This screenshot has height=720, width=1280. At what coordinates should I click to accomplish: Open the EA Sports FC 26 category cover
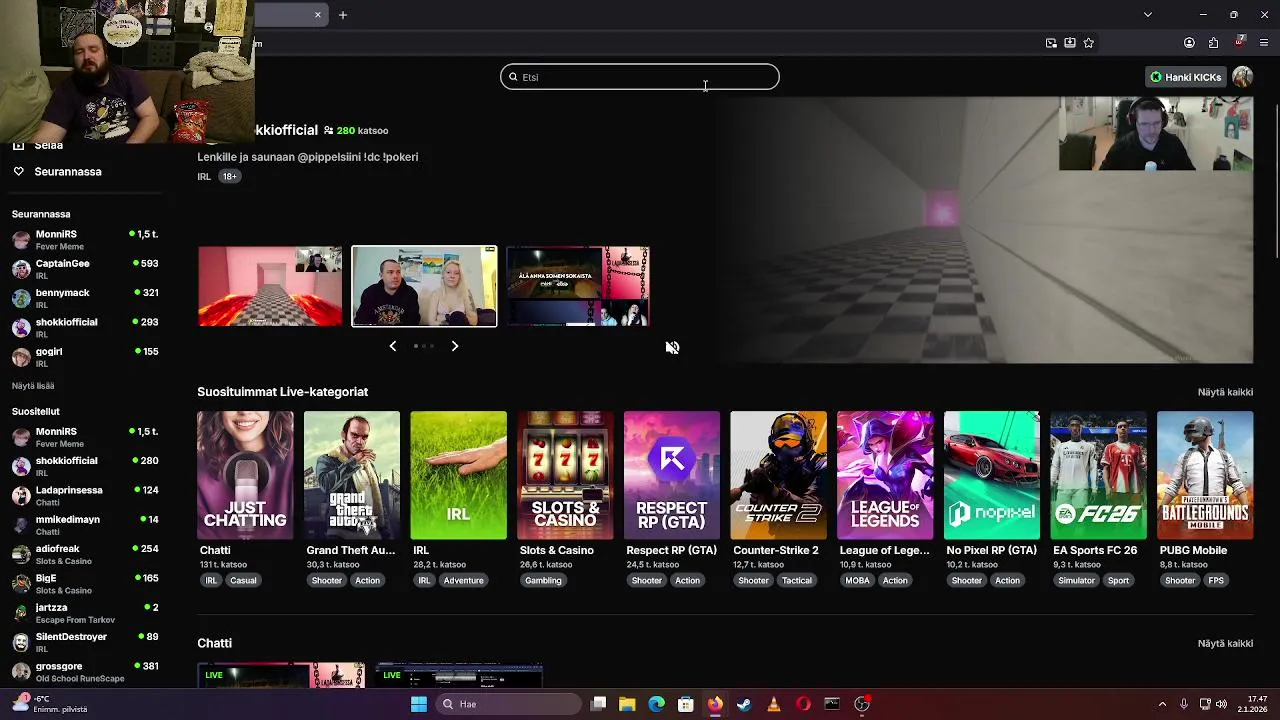(x=1098, y=475)
